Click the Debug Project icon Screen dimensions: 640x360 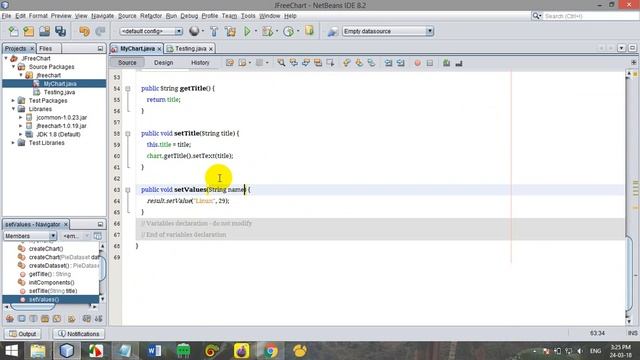pyautogui.click(x=267, y=31)
